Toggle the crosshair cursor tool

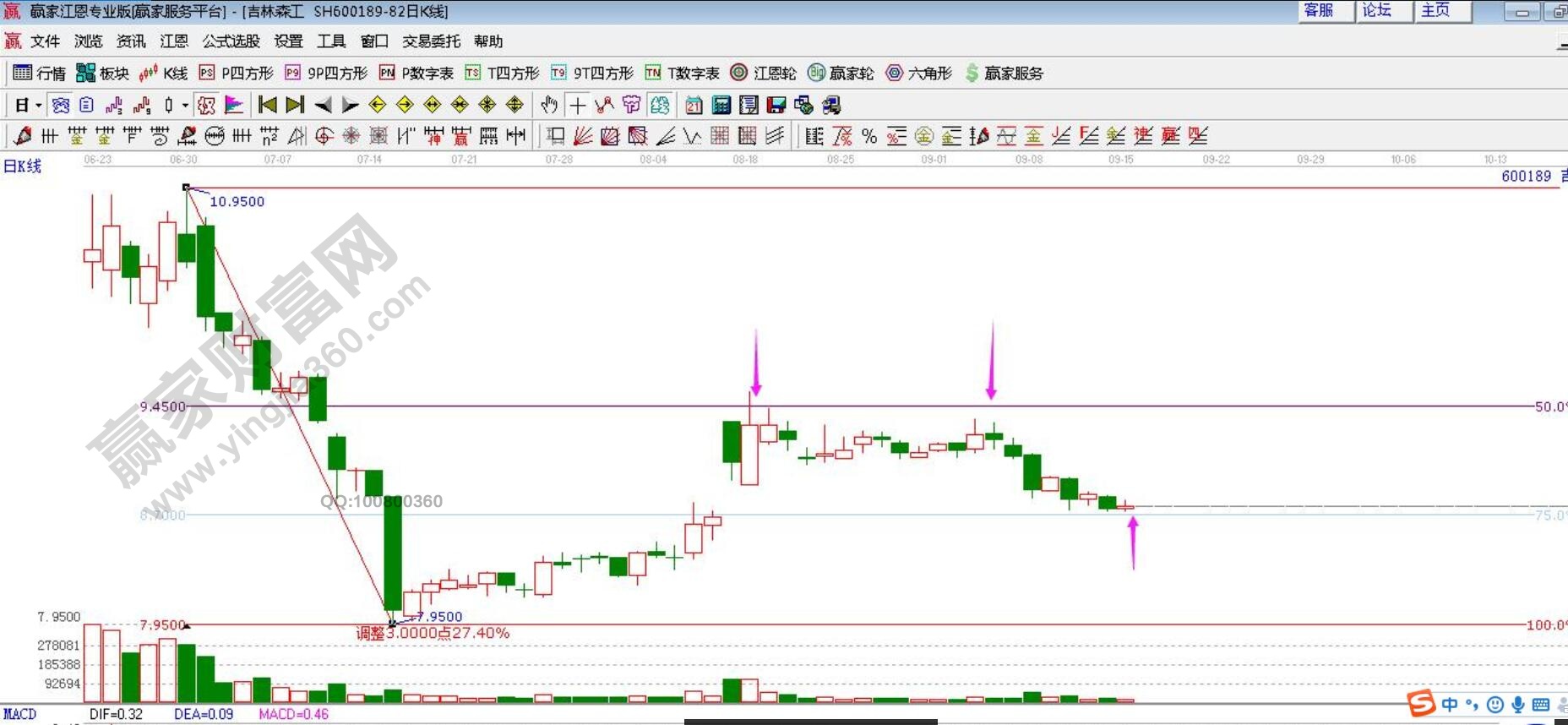[x=577, y=105]
